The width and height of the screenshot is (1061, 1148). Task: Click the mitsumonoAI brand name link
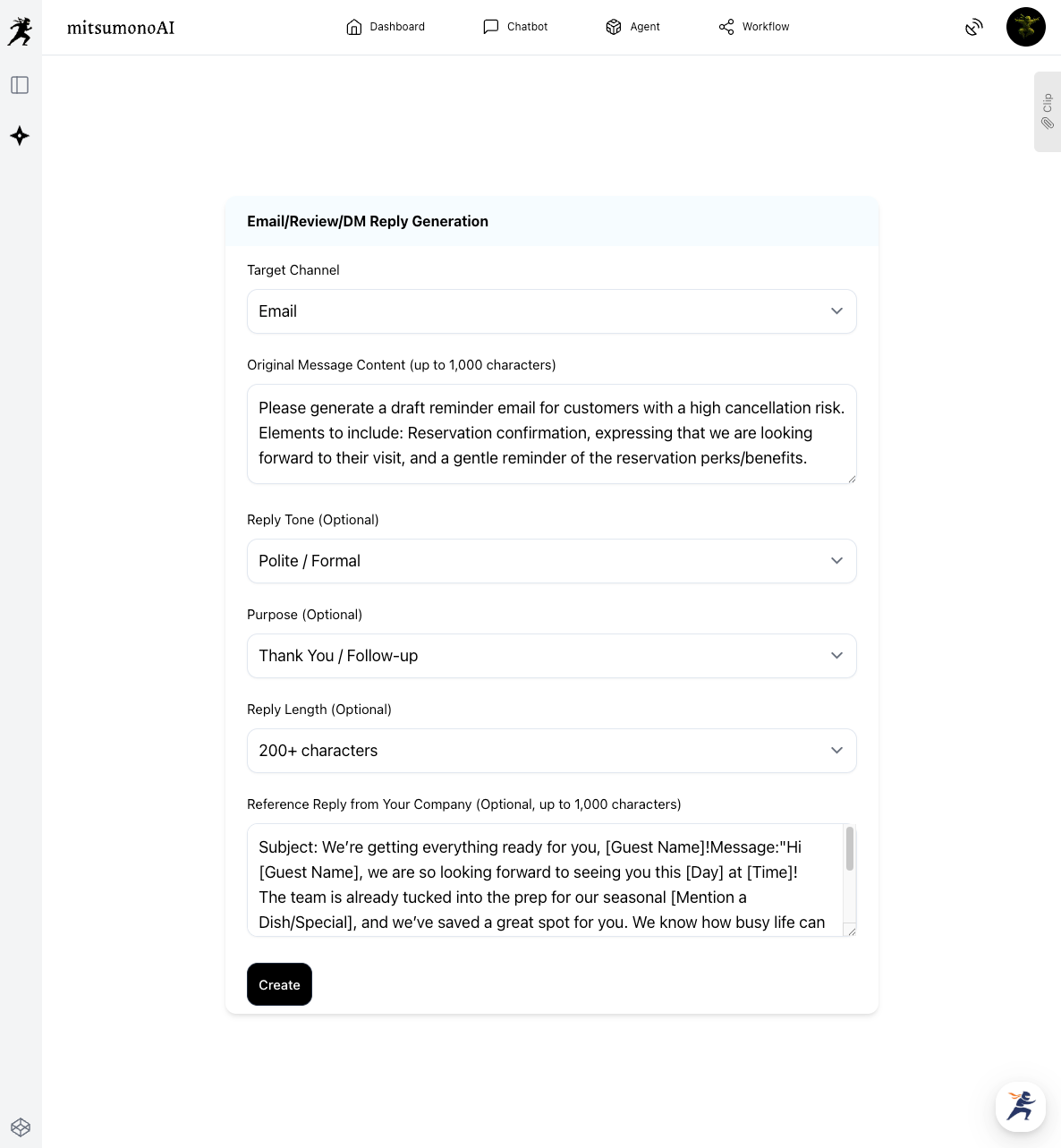click(x=121, y=28)
